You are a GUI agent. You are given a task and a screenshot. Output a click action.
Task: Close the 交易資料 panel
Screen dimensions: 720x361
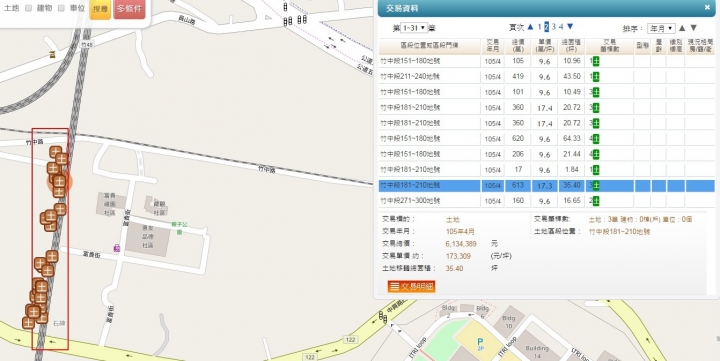[707, 7]
